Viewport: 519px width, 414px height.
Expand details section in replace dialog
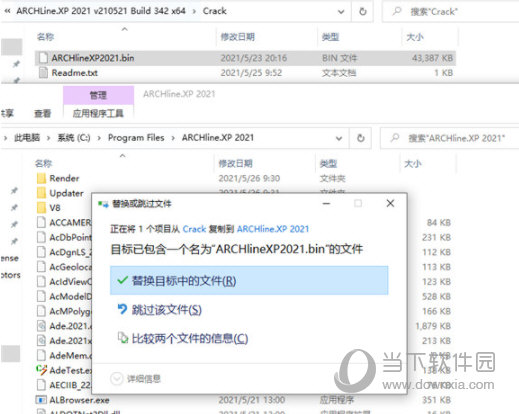coord(117,379)
